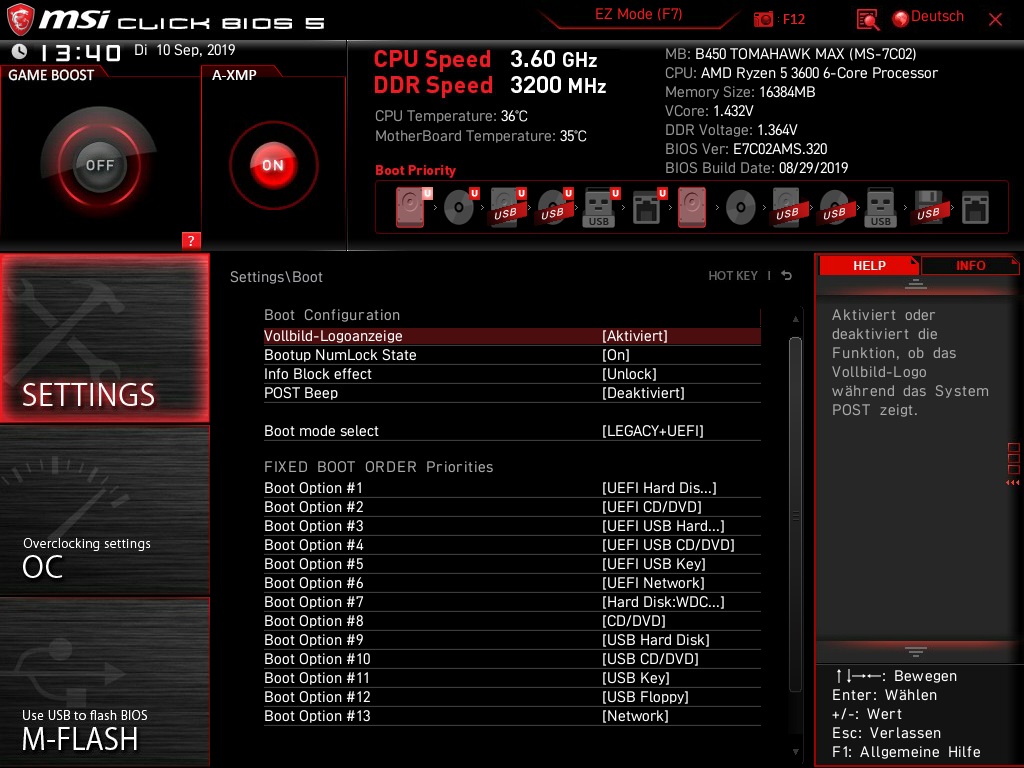Click the Settings\Boot breadcrumb text
The image size is (1024, 768).
(276, 277)
